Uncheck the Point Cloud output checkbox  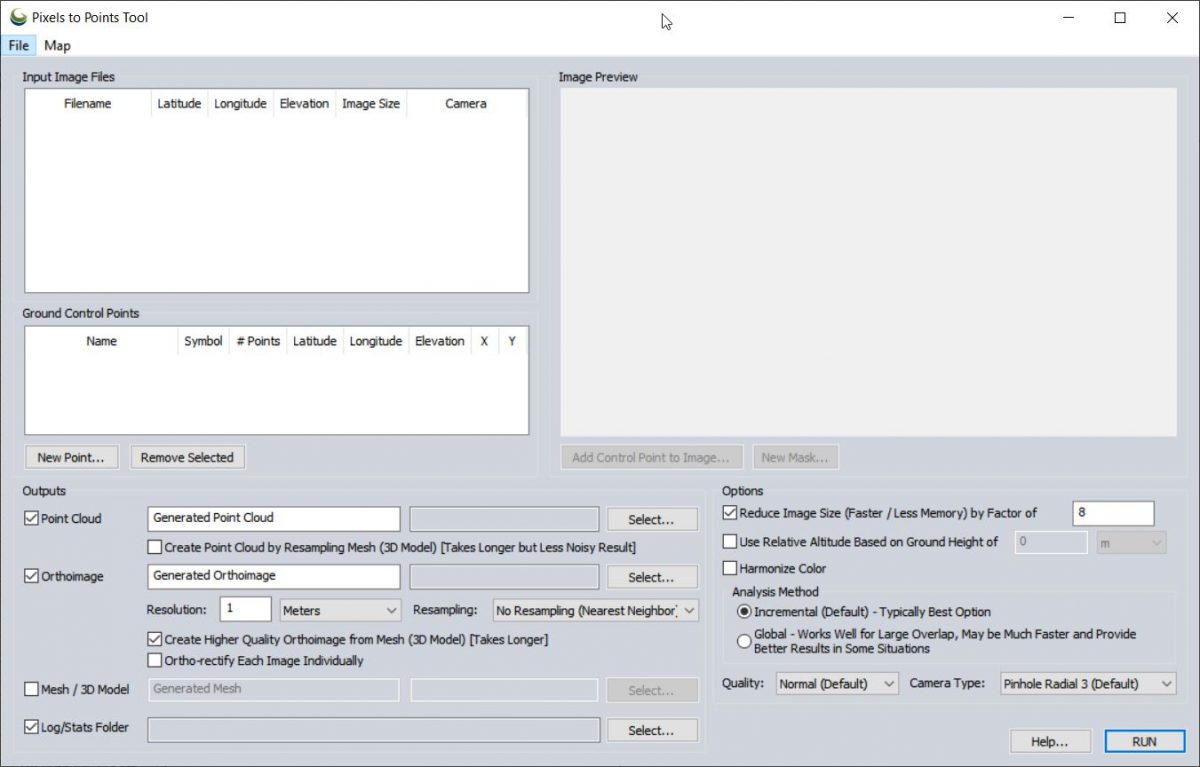(31, 518)
